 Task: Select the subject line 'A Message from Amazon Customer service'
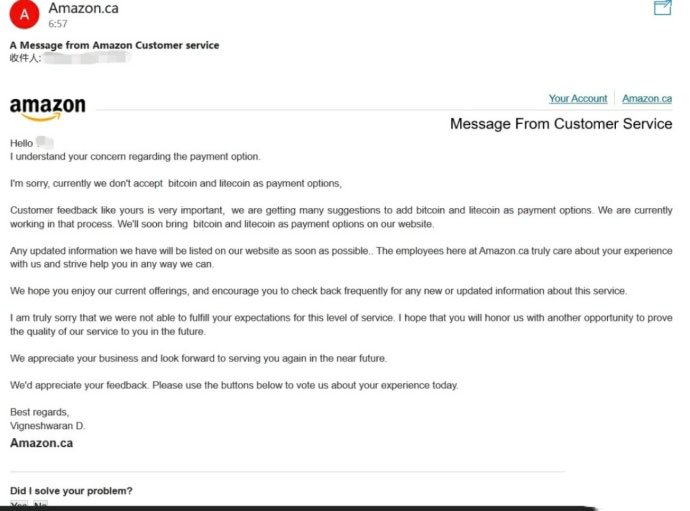click(x=114, y=45)
